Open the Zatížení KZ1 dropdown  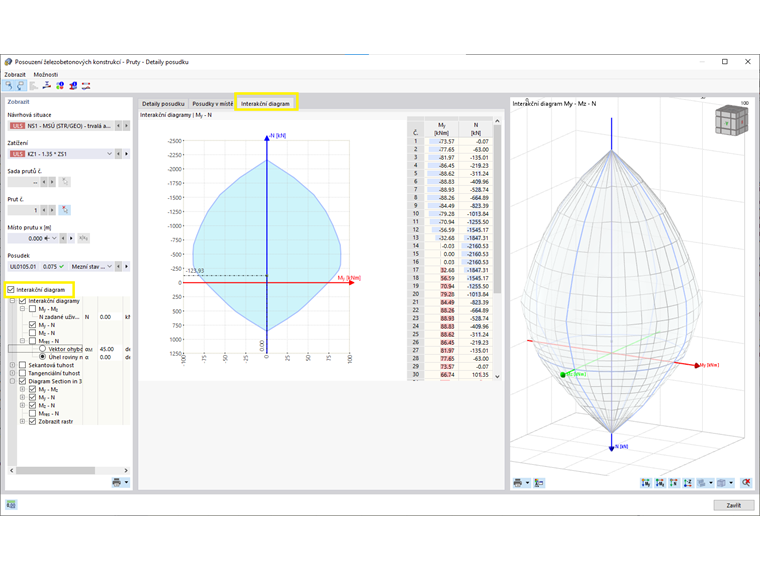pyautogui.click(x=110, y=154)
